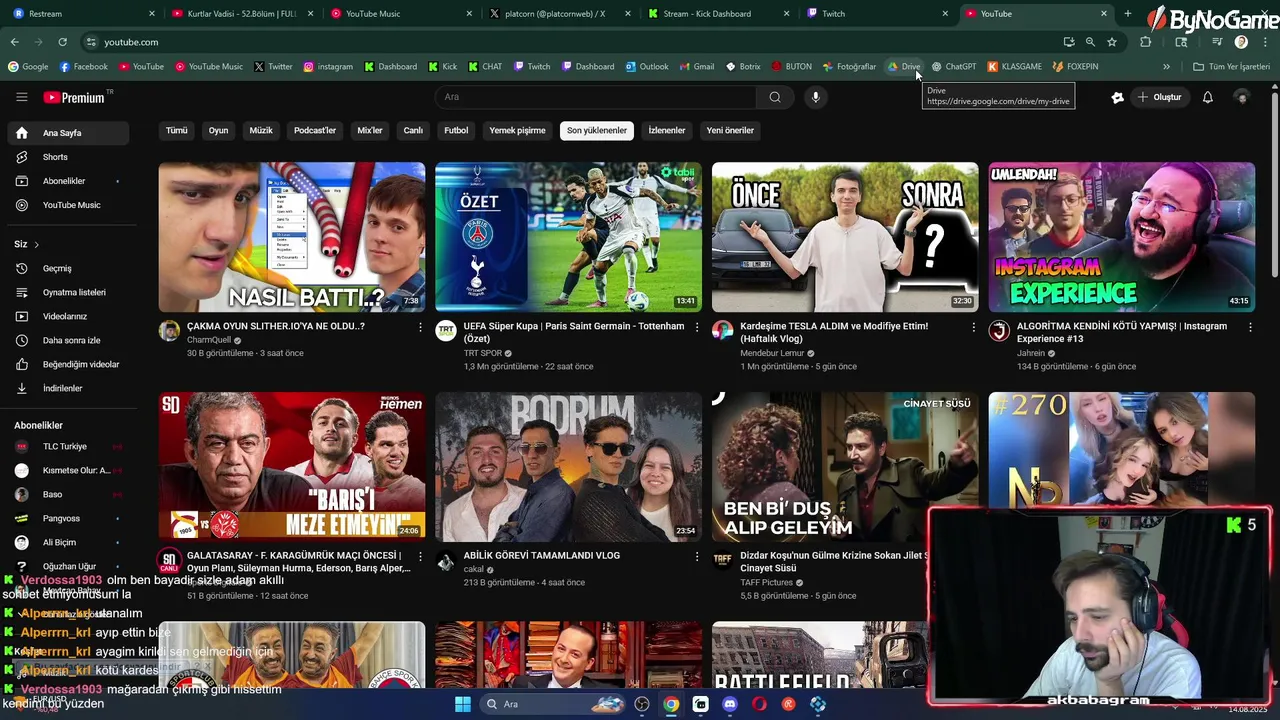
Task: Open options for ABİLİK GÖREVİ TAMAMLANDI video
Action: (697, 556)
